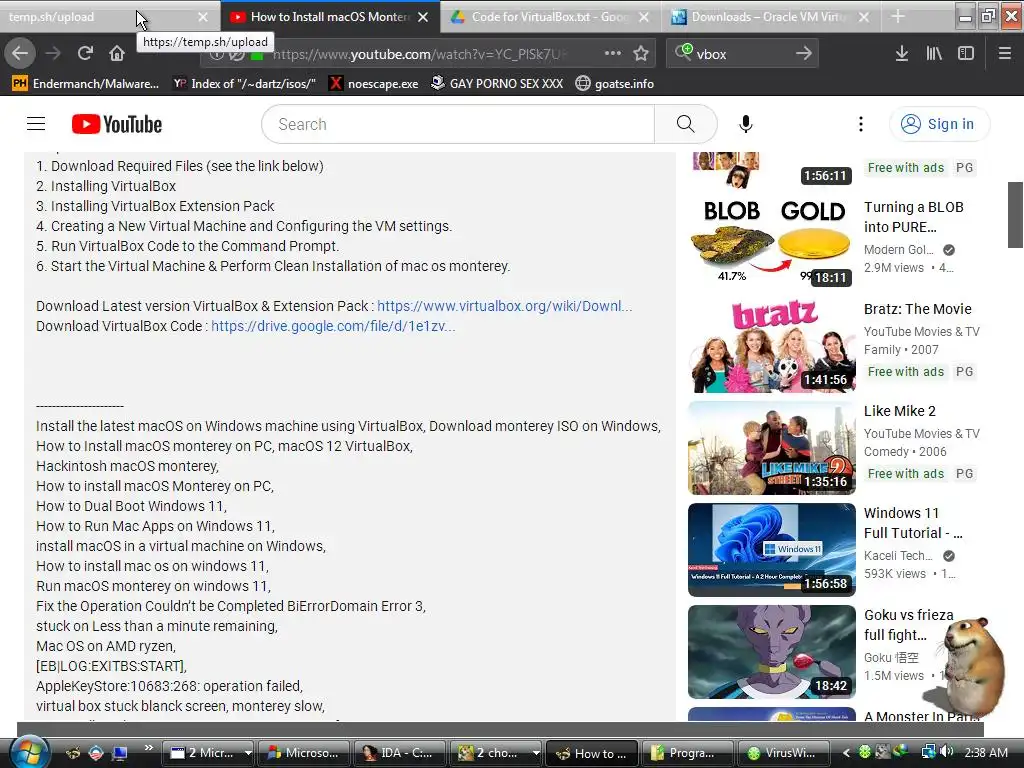Go back to the previous page
The image size is (1024, 768).
(20, 53)
